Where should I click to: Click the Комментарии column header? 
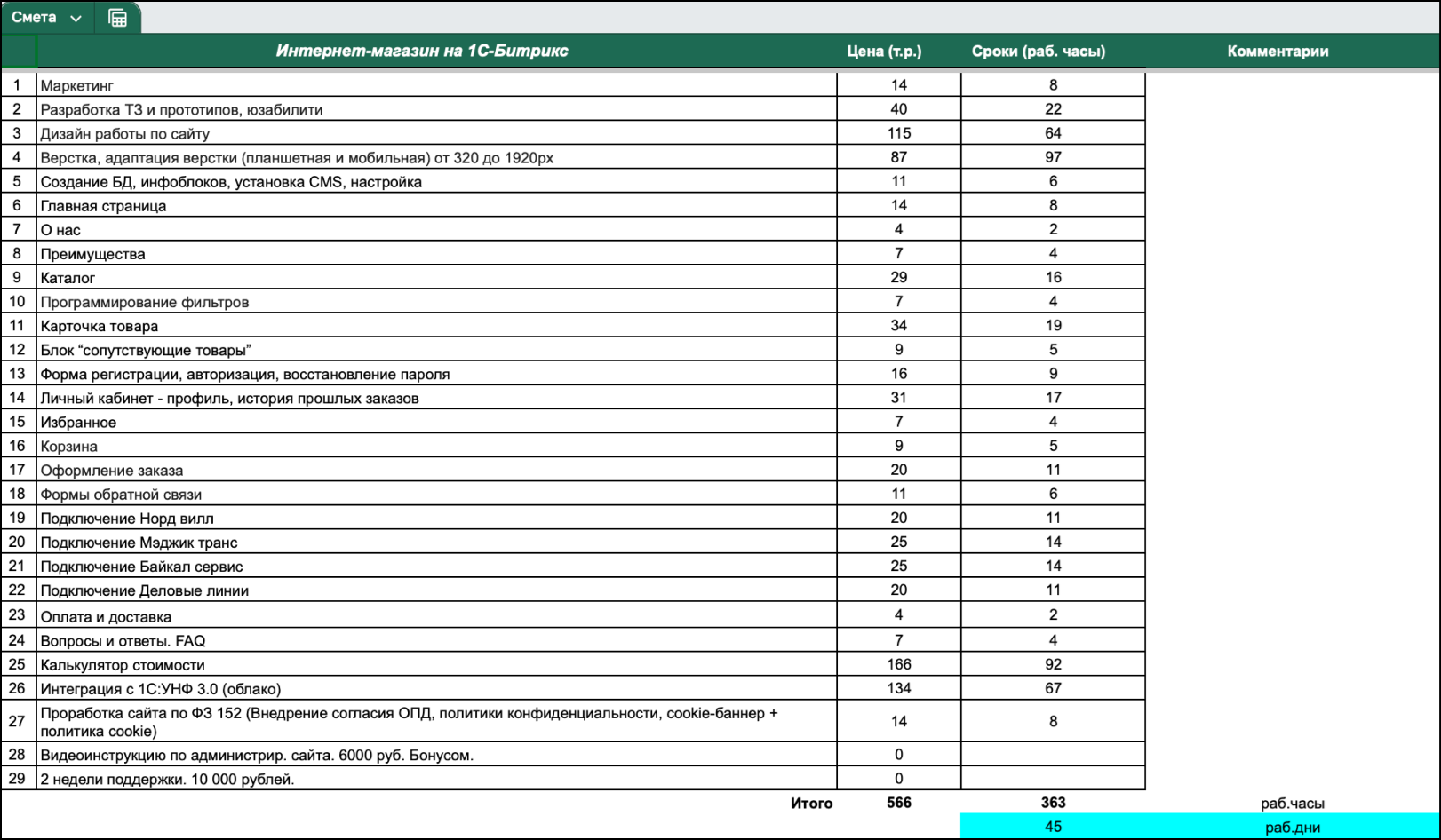point(1278,52)
